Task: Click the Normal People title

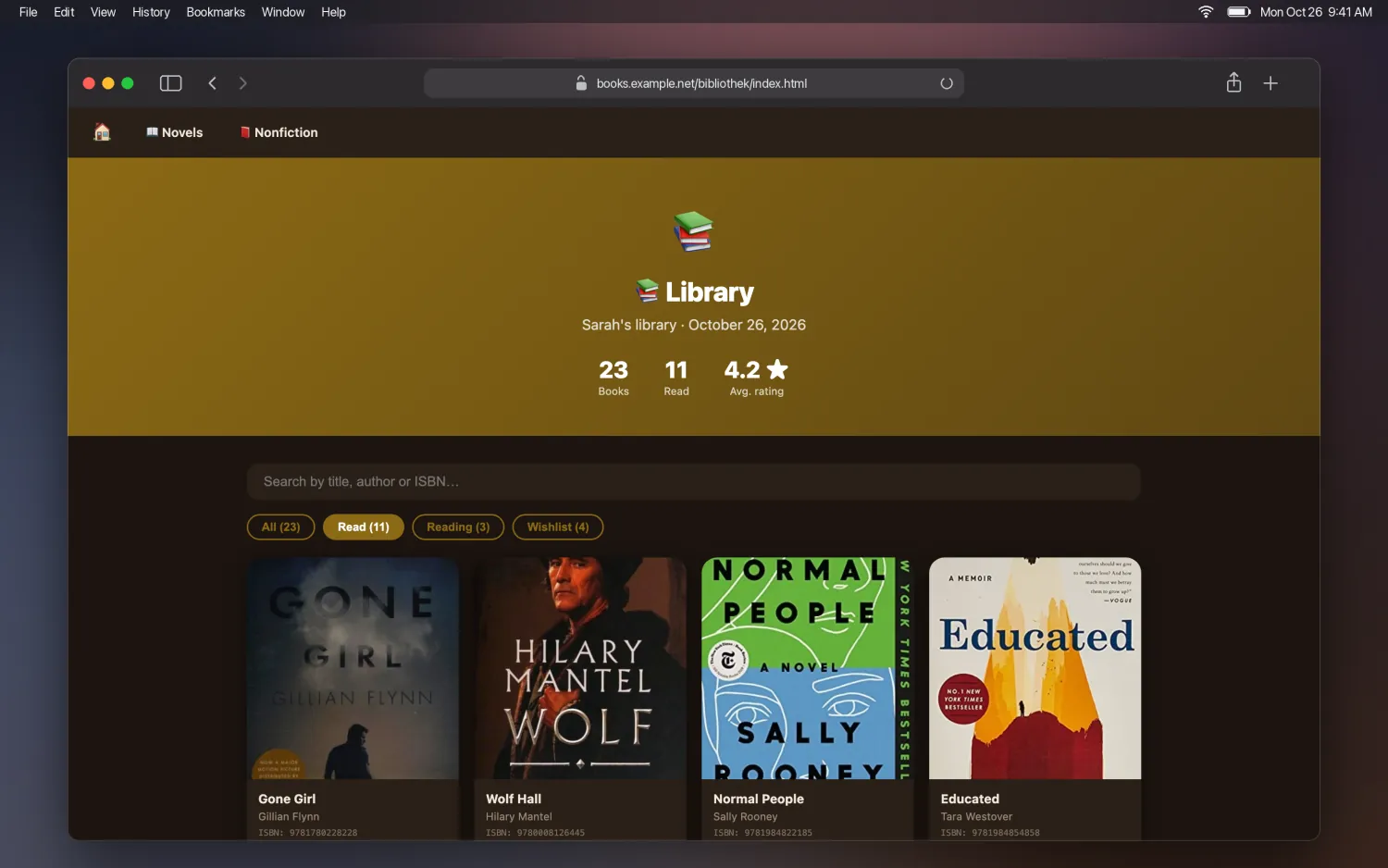Action: pyautogui.click(x=759, y=799)
